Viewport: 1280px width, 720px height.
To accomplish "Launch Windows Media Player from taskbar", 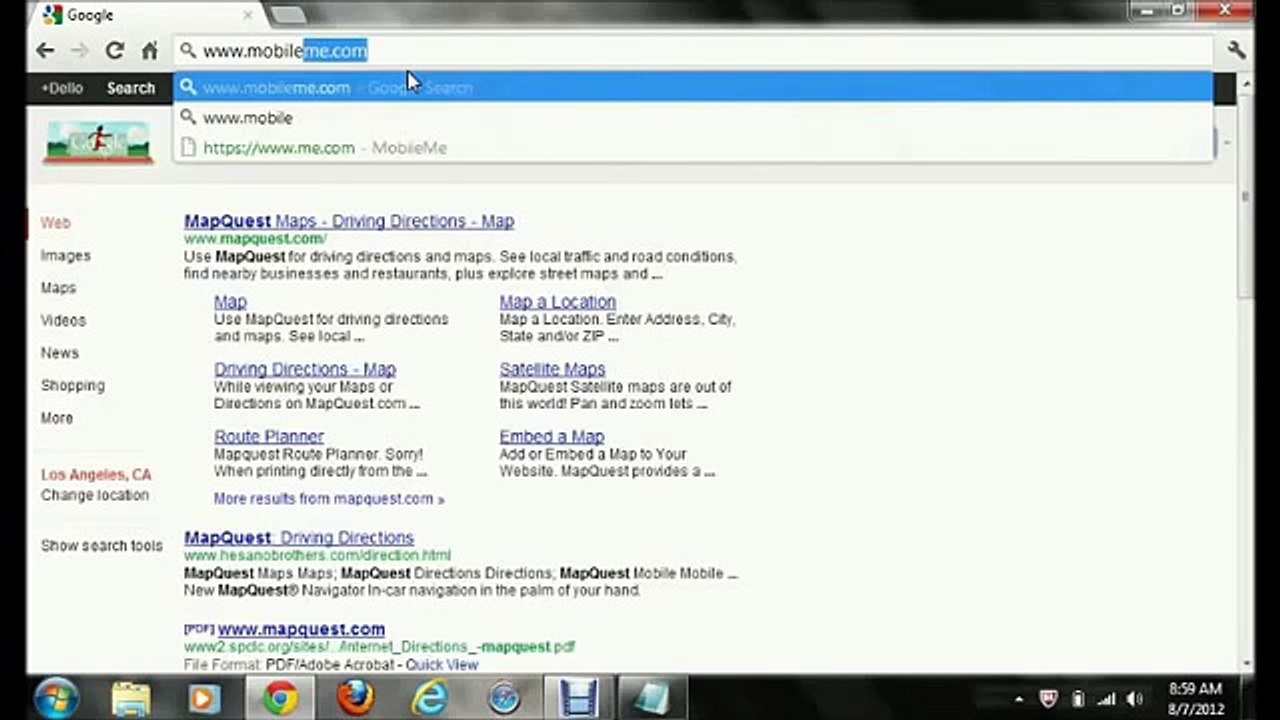I will click(x=205, y=698).
